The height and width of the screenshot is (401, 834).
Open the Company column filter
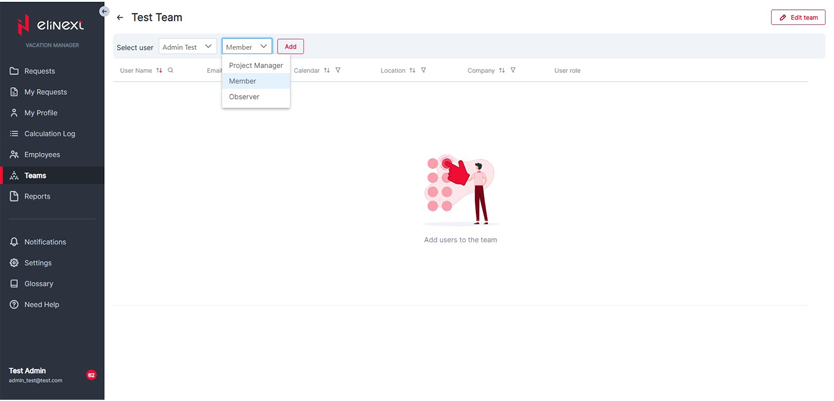coord(513,71)
